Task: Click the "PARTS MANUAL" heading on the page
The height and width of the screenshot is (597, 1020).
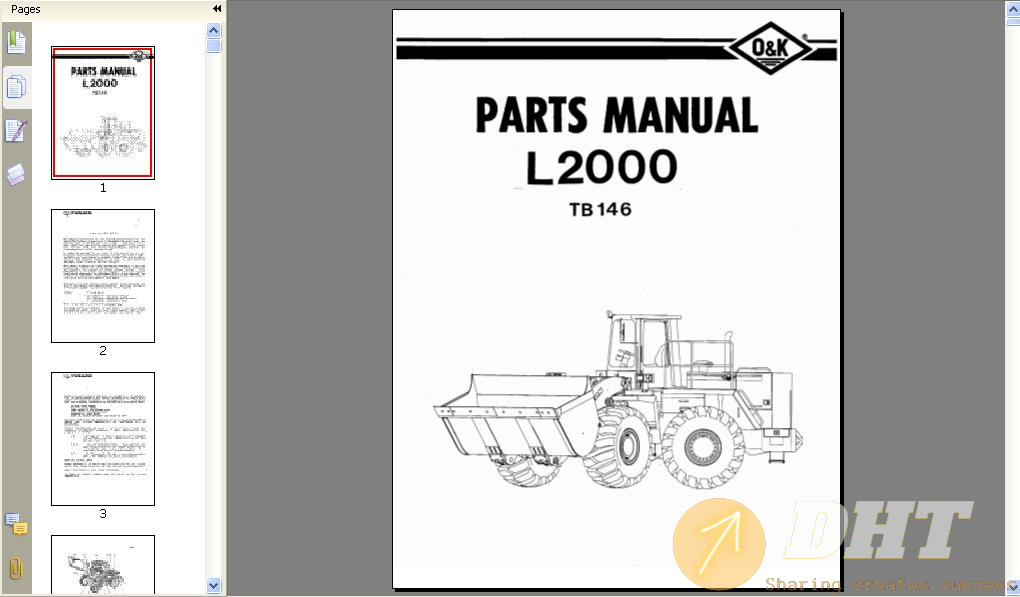Action: (617, 115)
